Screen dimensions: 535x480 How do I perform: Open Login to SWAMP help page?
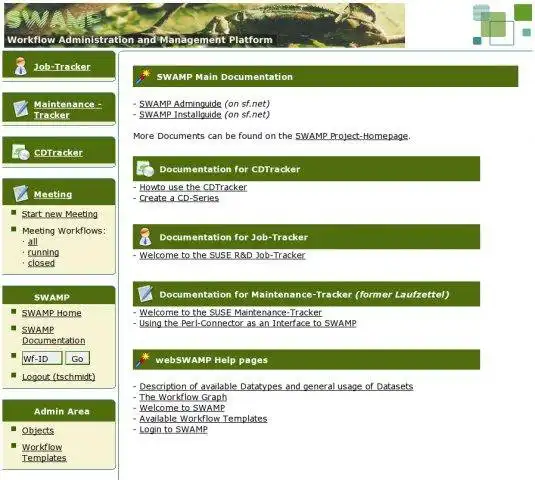click(x=173, y=429)
